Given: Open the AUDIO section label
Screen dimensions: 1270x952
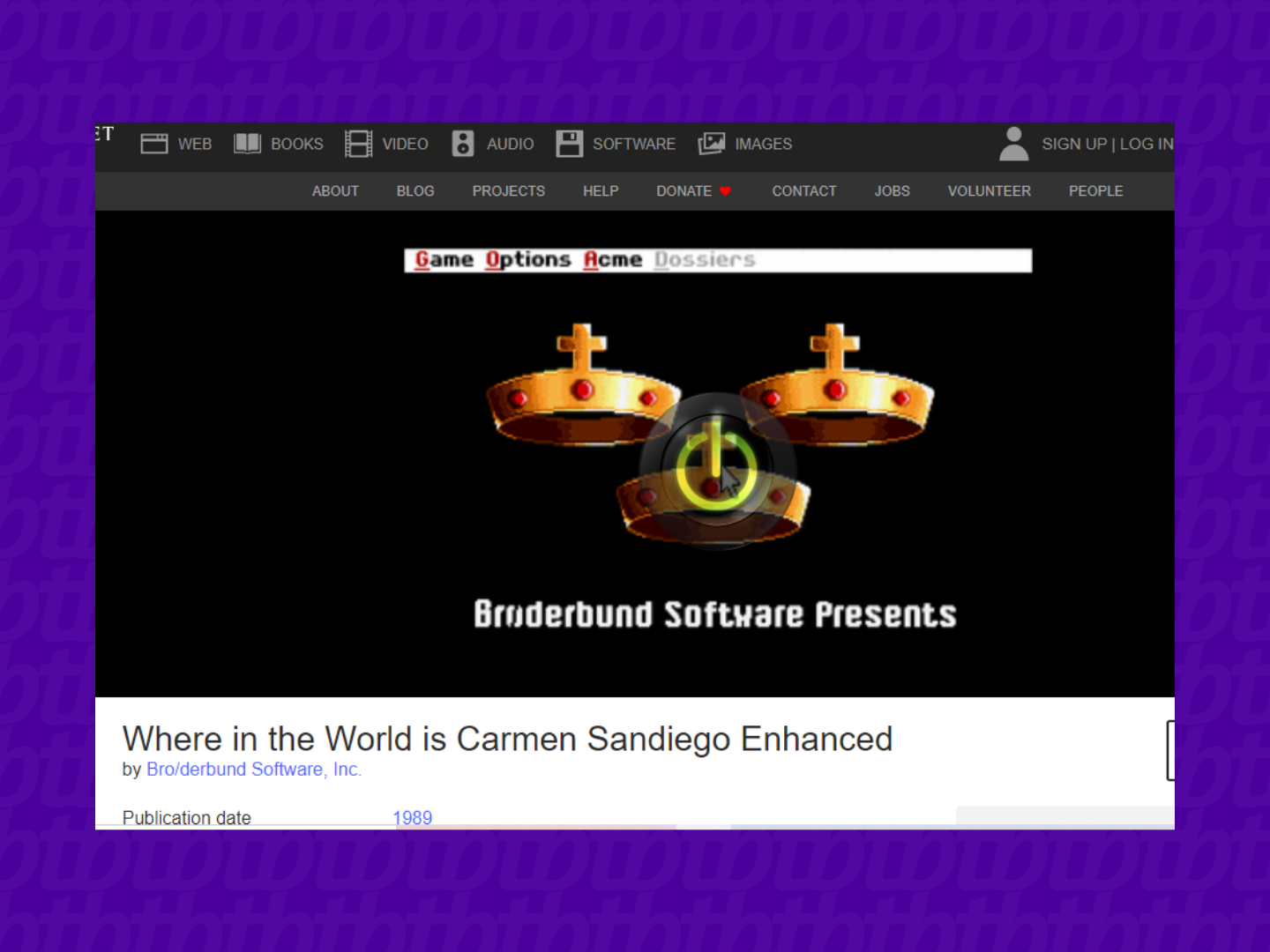Looking at the screenshot, I should [x=511, y=144].
